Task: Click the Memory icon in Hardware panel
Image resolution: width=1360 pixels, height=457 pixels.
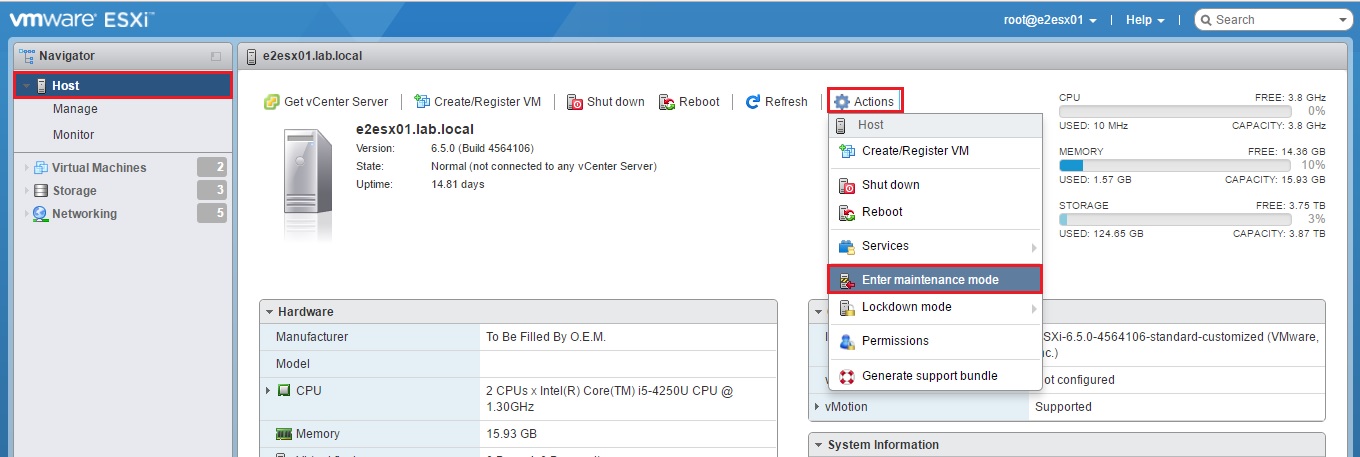Action: pos(284,434)
